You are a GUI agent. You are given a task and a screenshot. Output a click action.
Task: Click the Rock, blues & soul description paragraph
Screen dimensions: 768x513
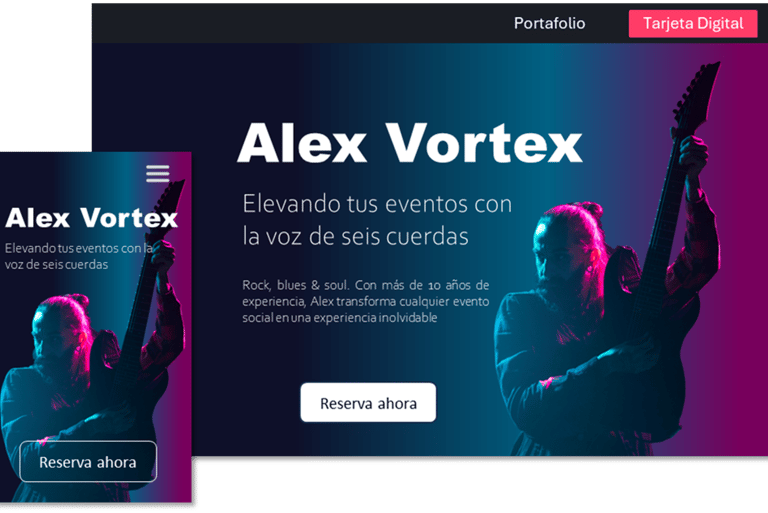tap(365, 301)
